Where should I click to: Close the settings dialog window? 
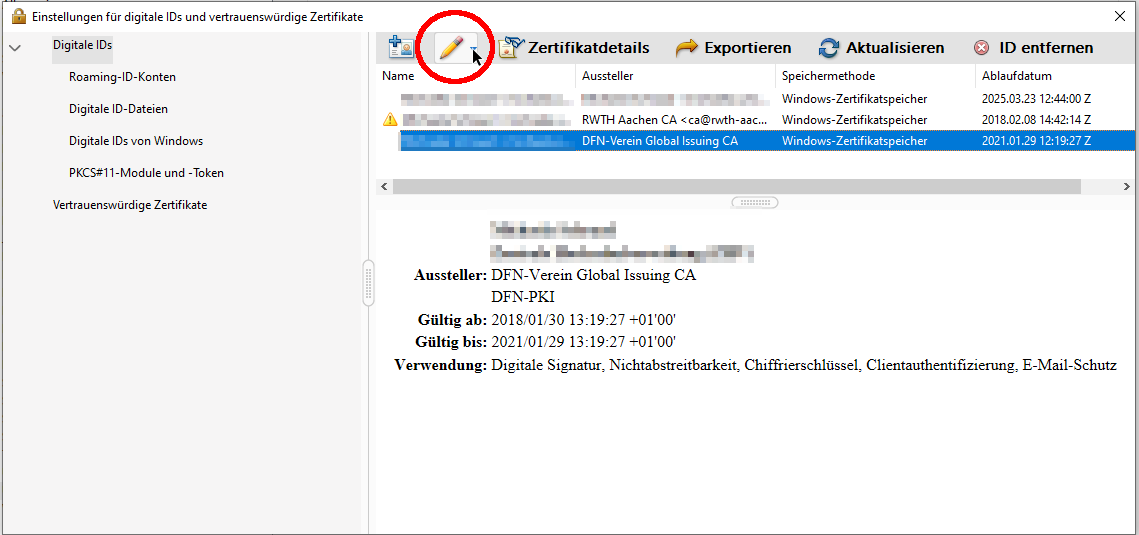[1119, 15]
